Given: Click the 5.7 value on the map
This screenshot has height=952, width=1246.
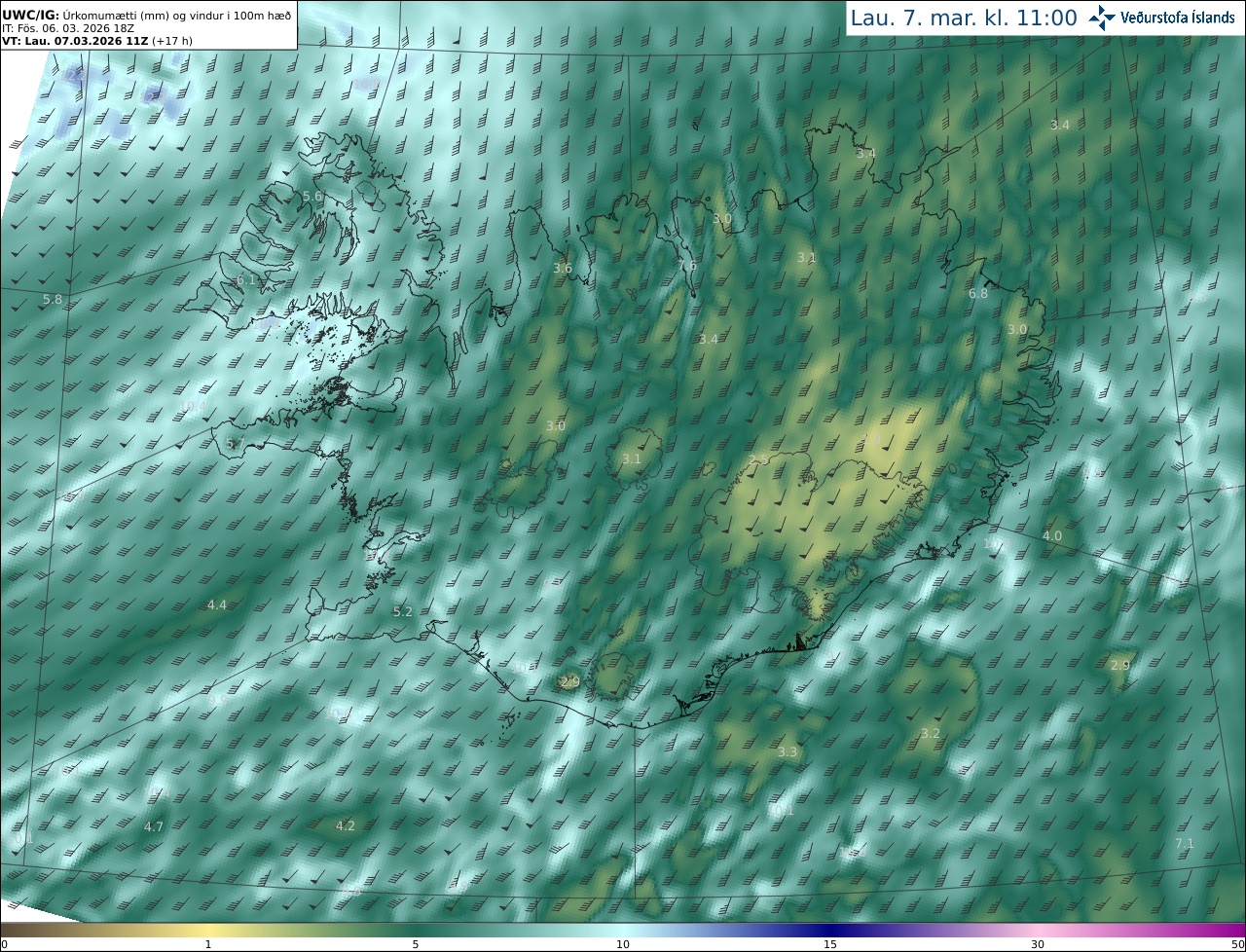Looking at the screenshot, I should click(x=236, y=444).
